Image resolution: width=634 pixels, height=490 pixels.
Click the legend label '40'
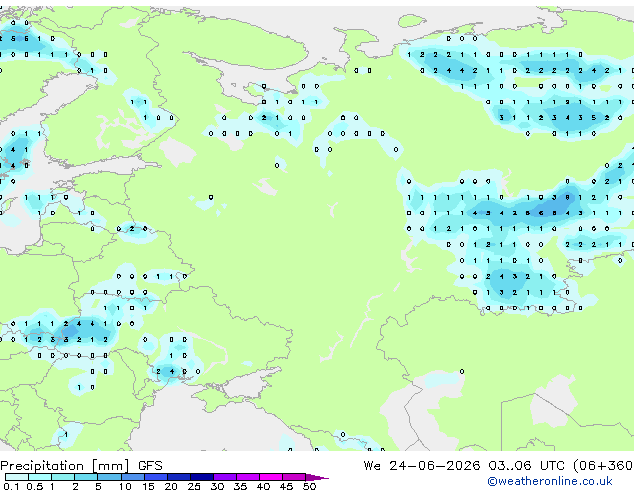pyautogui.click(x=263, y=486)
